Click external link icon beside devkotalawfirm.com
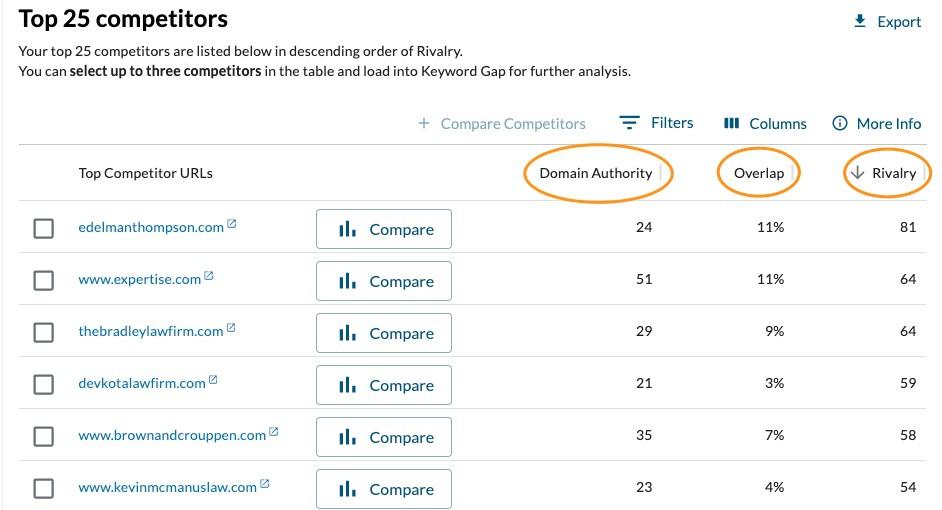Image resolution: width=942 pixels, height=510 pixels. click(x=213, y=381)
